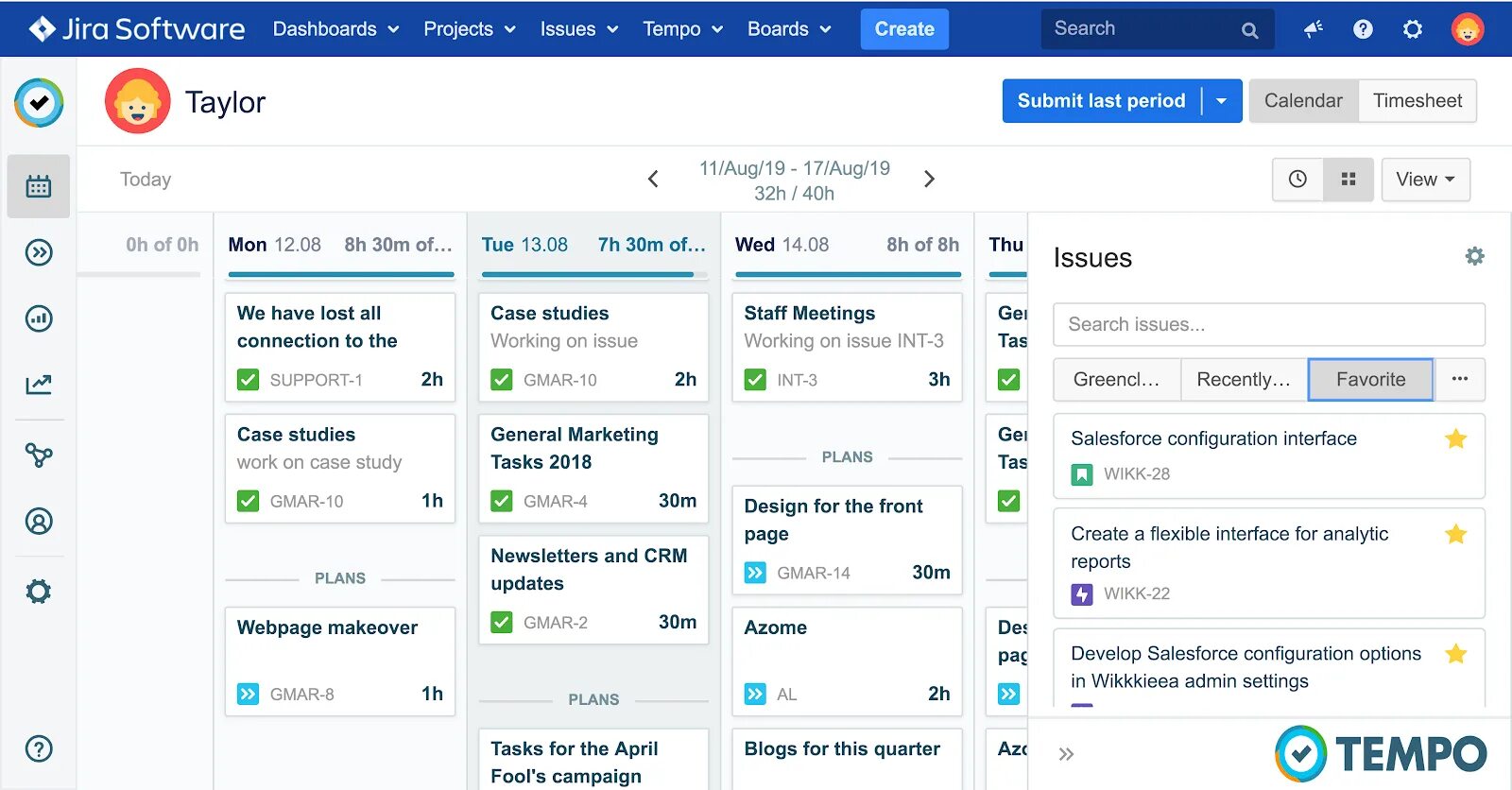Viewport: 1512px width, 790px height.
Task: Expand the Dashboards menu
Action: pos(335,29)
